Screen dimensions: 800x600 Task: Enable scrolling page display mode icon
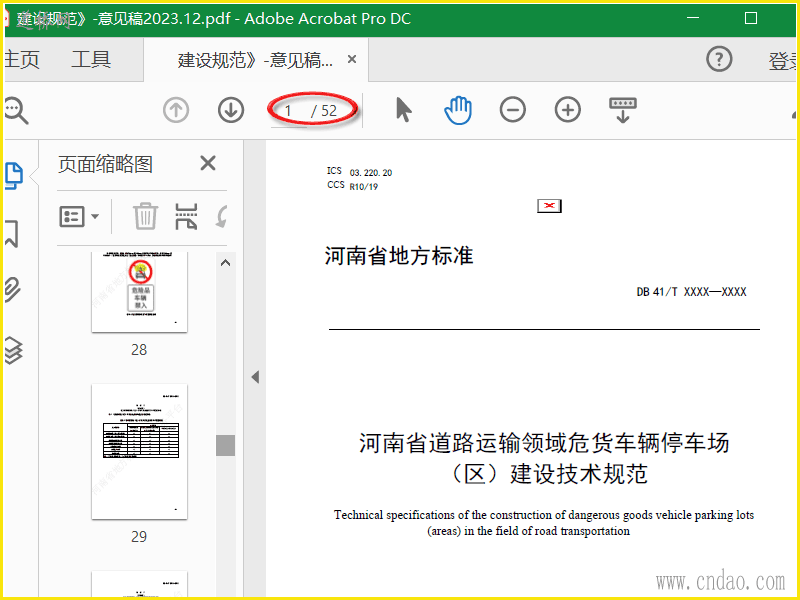click(x=622, y=110)
